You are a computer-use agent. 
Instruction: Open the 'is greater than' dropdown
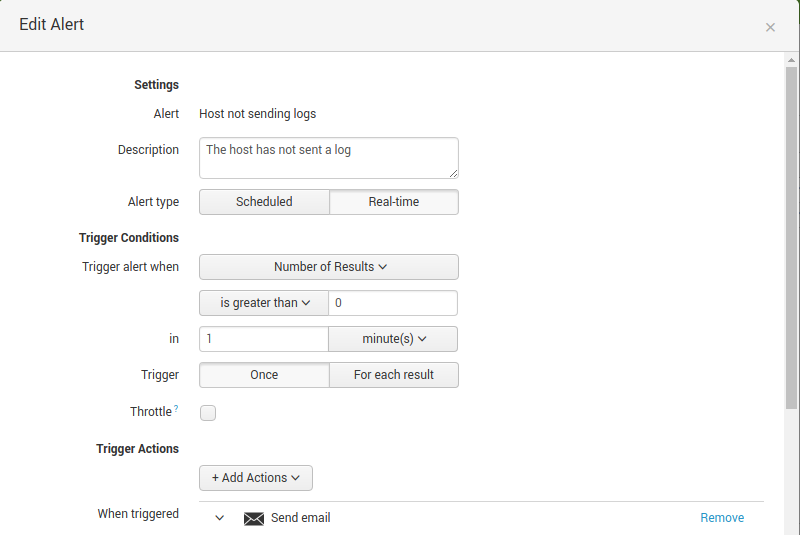[x=264, y=303]
